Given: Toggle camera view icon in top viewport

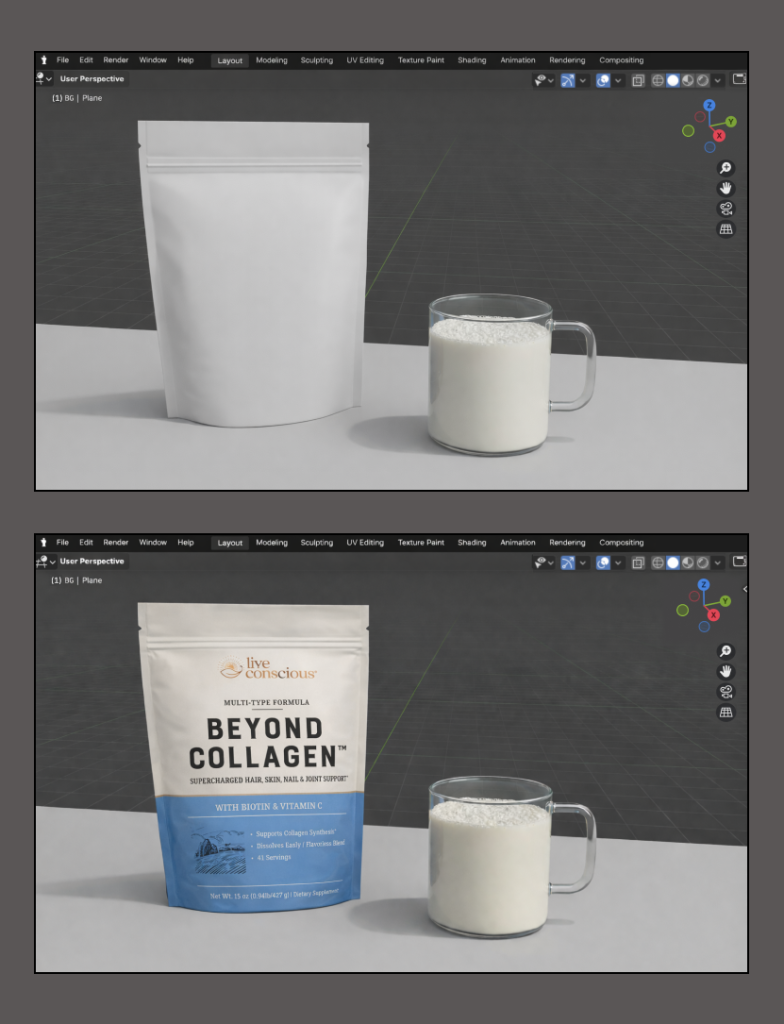Looking at the screenshot, I should click(x=726, y=208).
